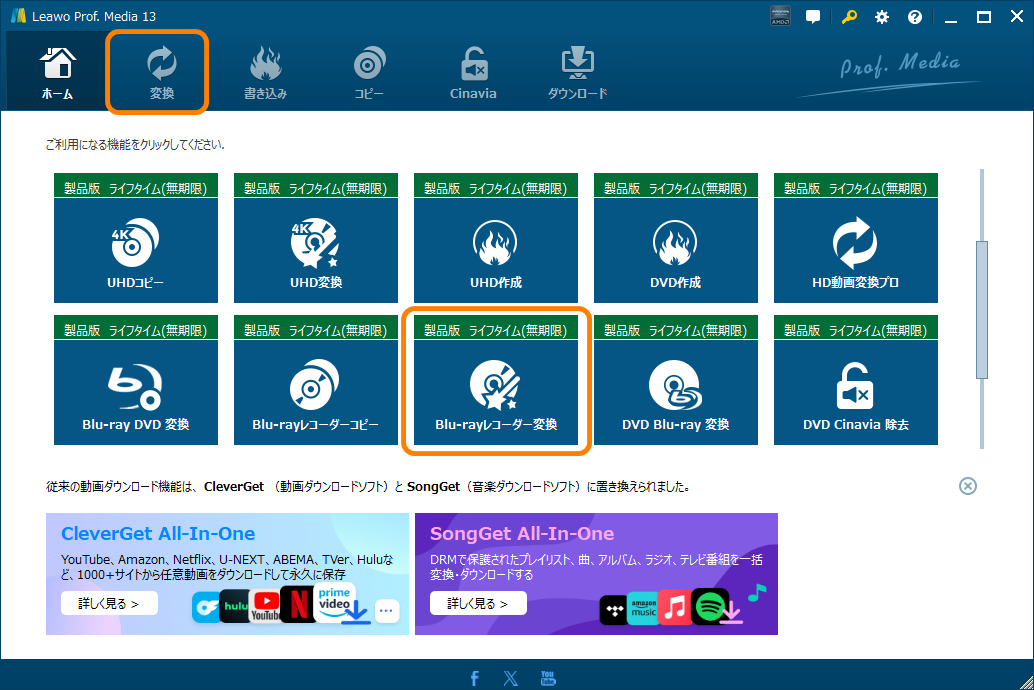Screen dimensions: 1034x690
Task: Click the key activation icon
Action: [x=849, y=16]
